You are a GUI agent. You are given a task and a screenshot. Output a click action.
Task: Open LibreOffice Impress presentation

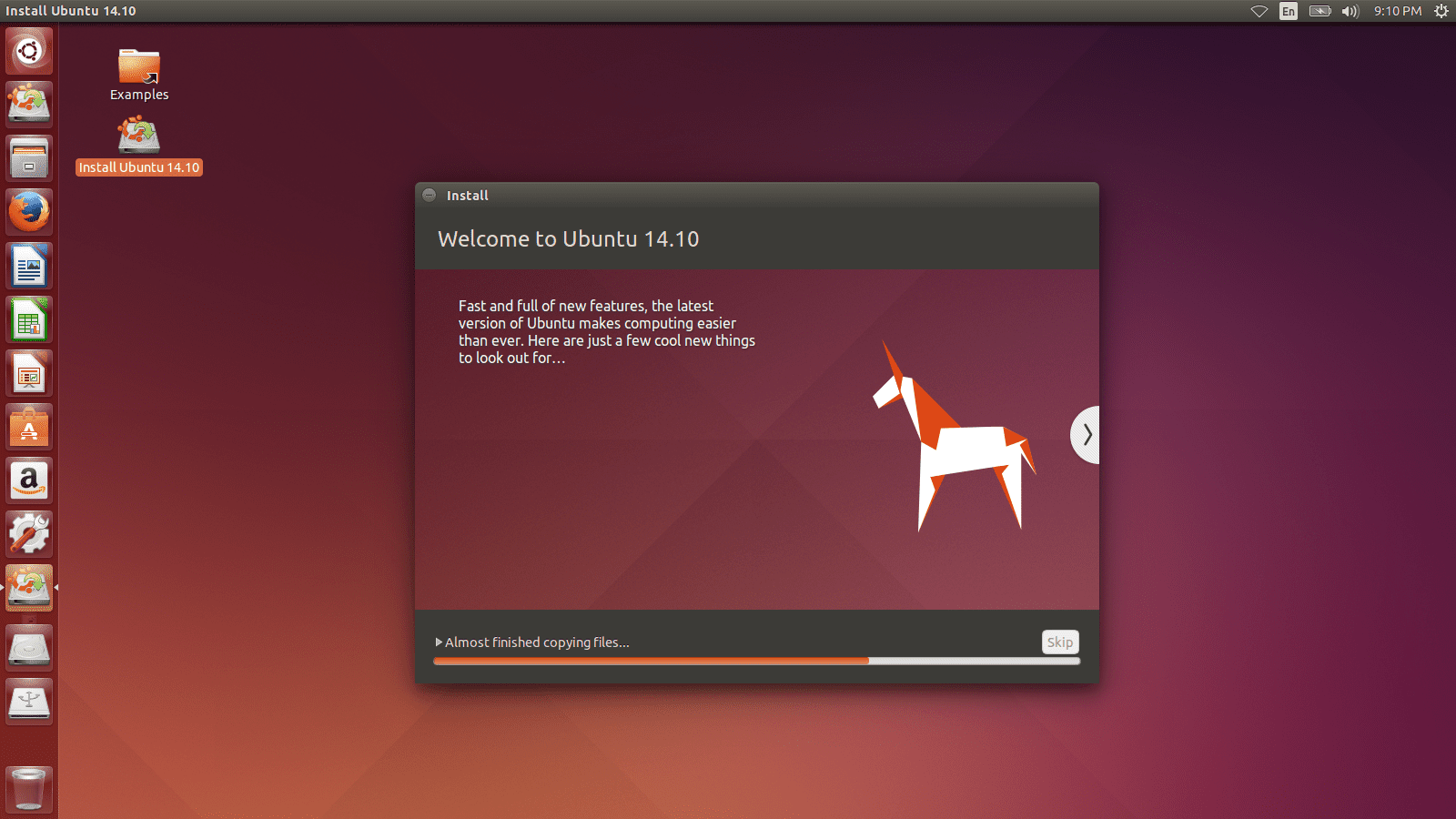click(x=29, y=373)
